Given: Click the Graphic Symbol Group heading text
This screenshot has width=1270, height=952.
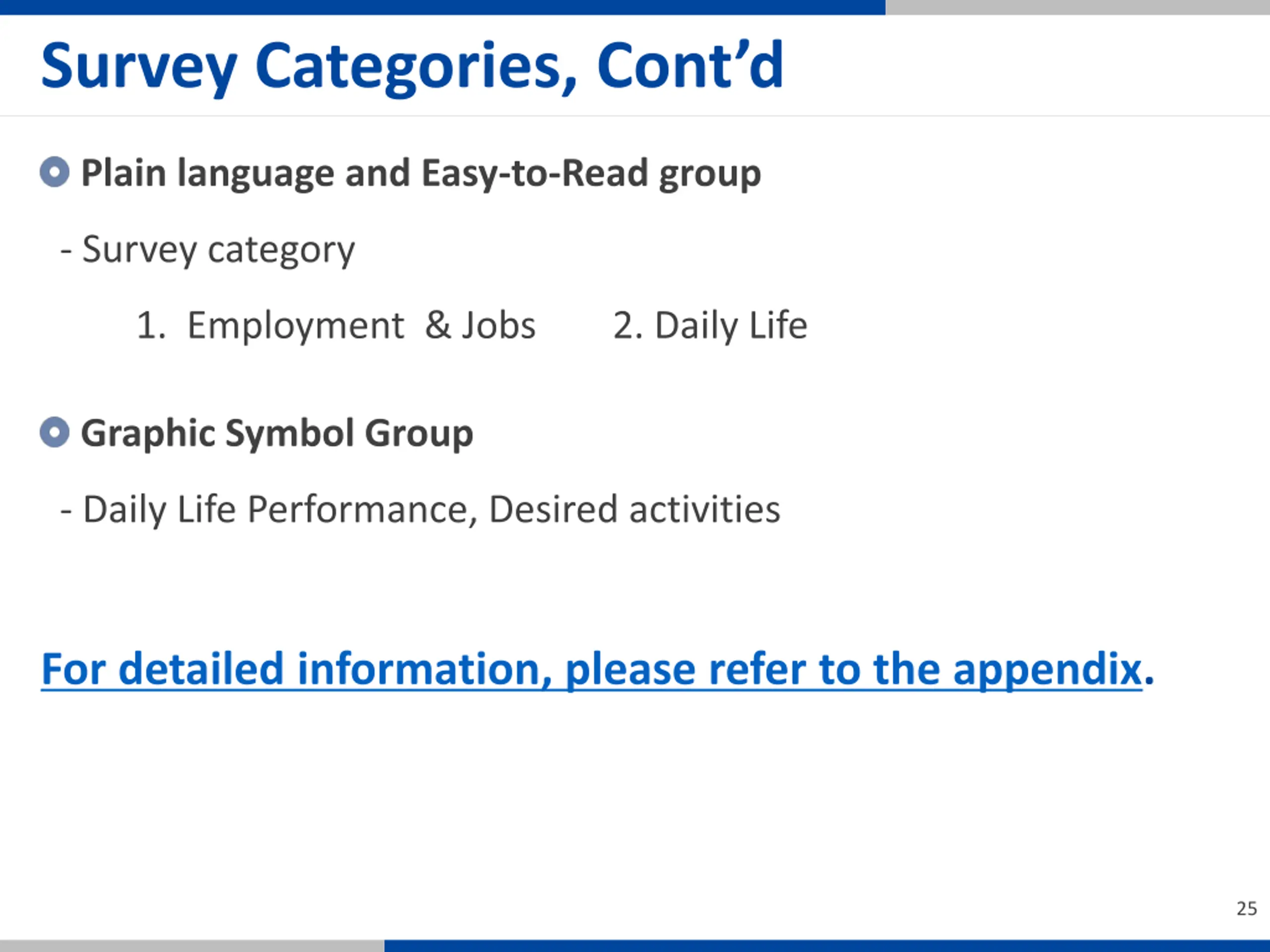Looking at the screenshot, I should pyautogui.click(x=277, y=433).
